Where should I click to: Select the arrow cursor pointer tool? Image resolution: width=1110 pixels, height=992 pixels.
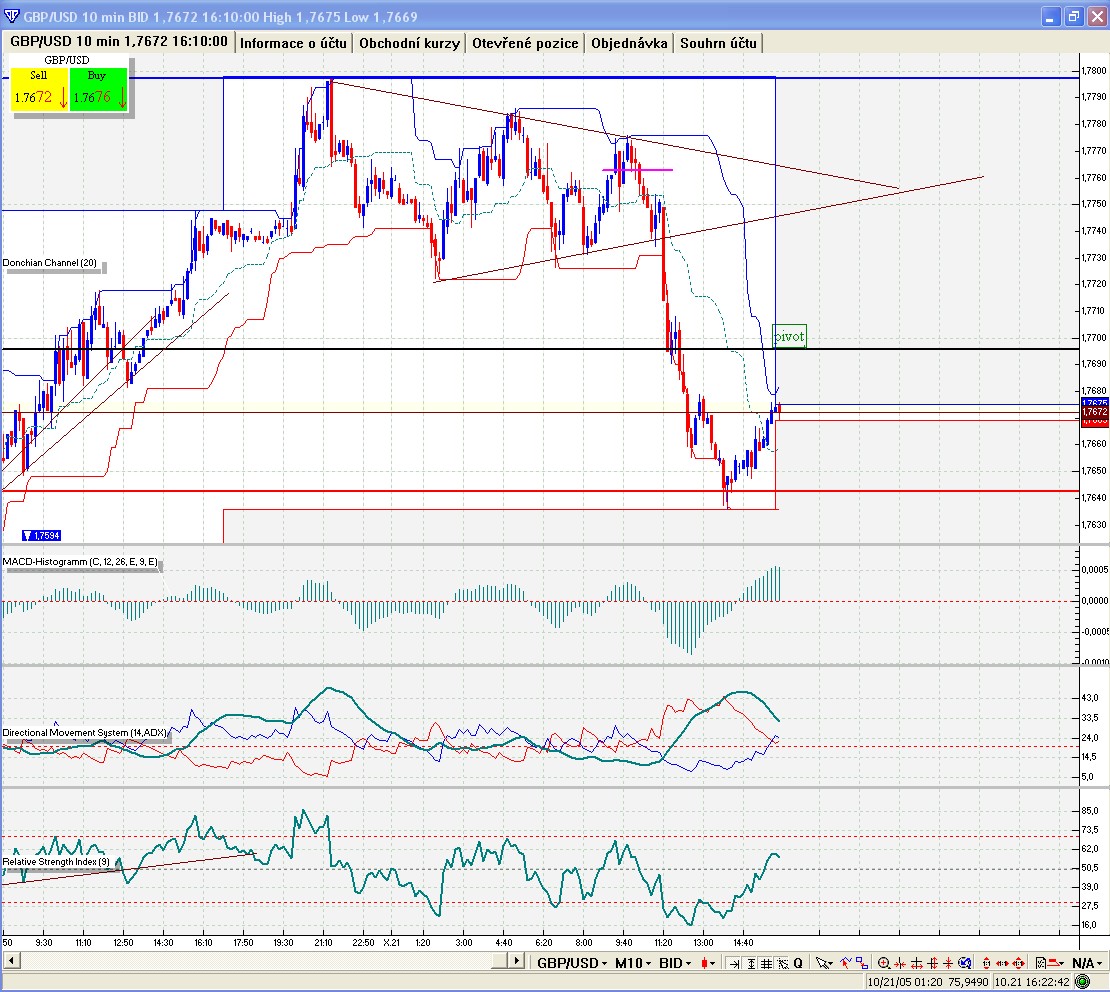coord(822,963)
